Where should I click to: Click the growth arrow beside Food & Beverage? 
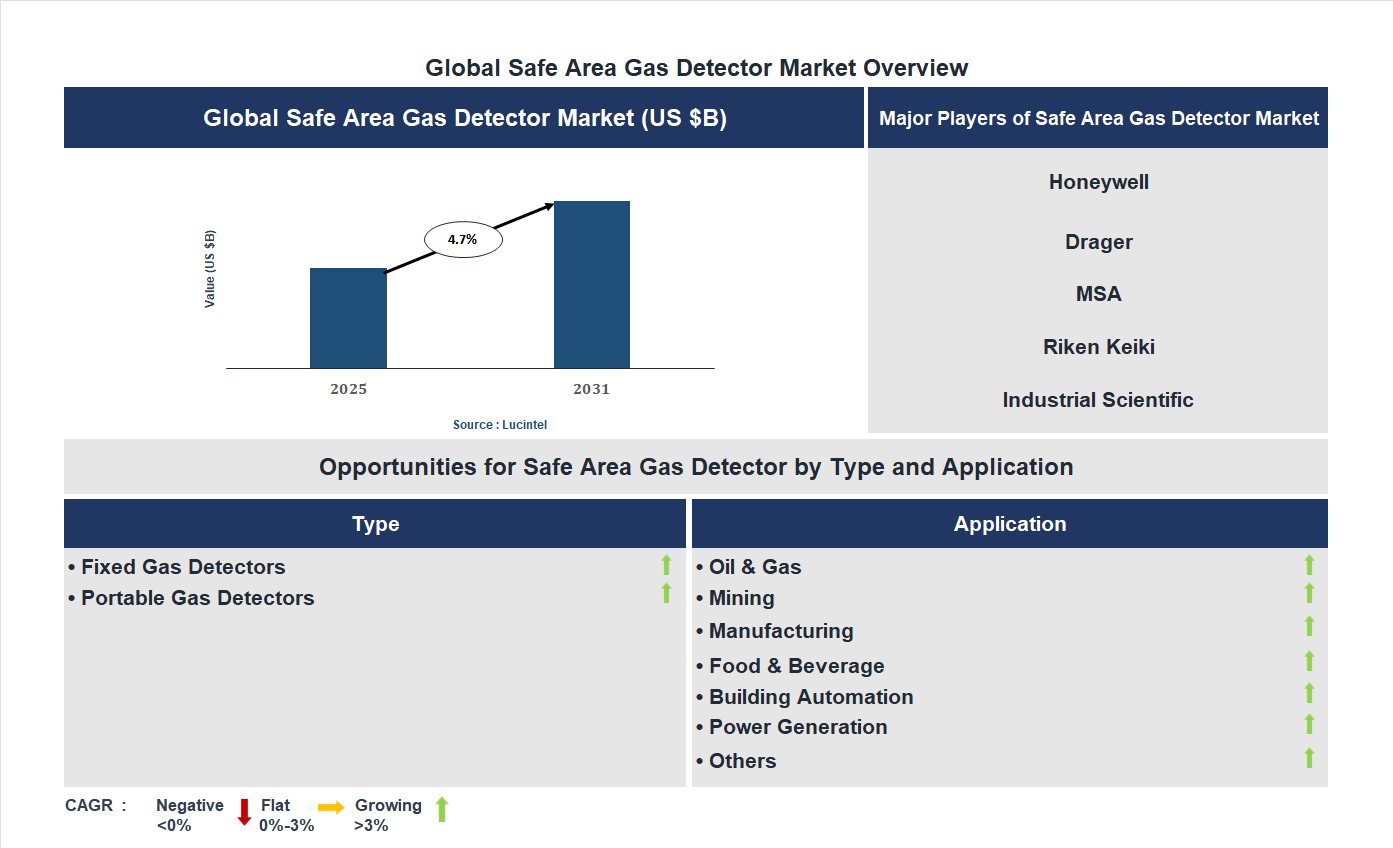coord(1310,661)
